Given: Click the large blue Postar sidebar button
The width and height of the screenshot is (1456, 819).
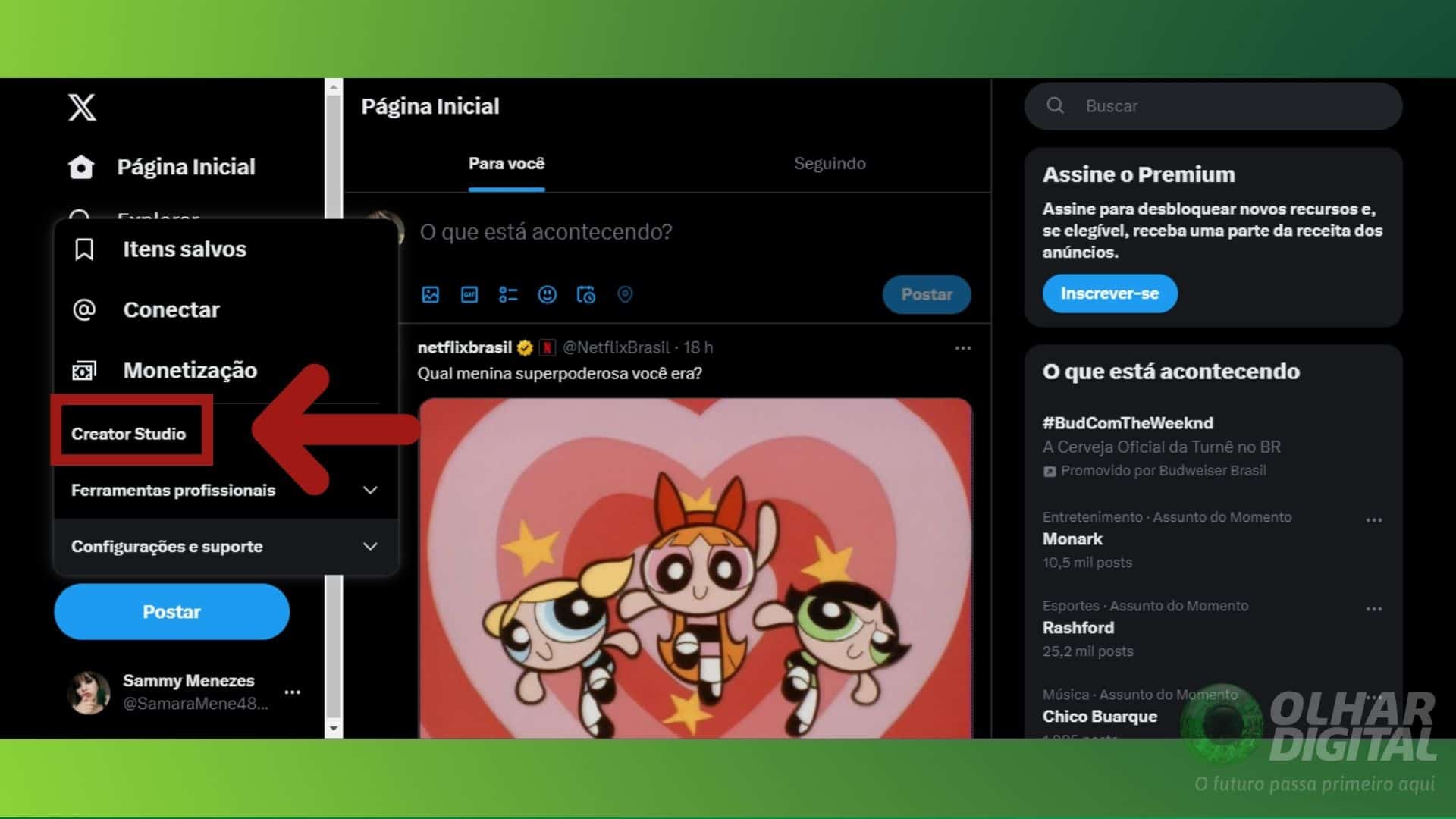Looking at the screenshot, I should point(172,611).
